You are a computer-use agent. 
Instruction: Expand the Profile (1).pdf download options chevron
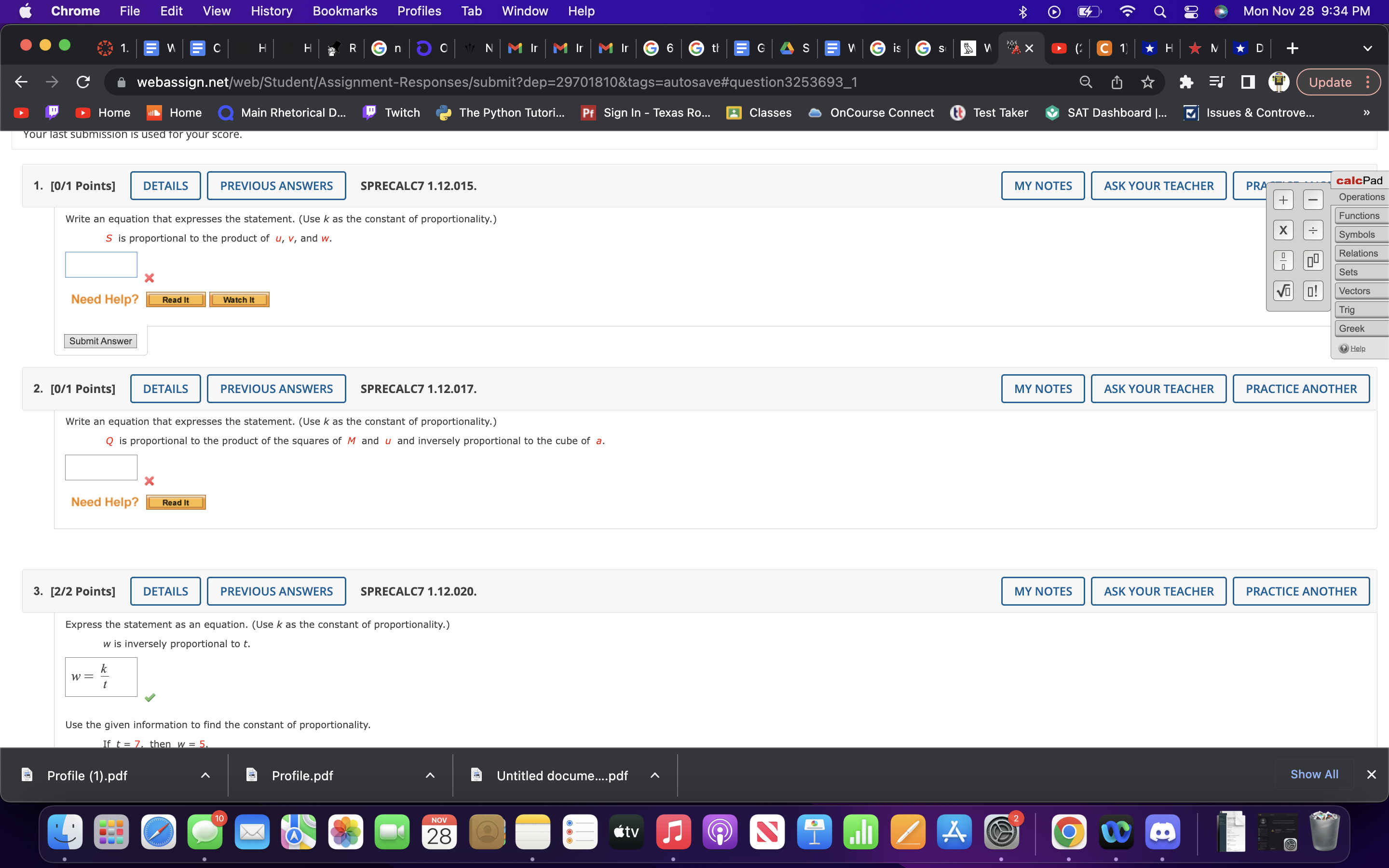click(205, 775)
